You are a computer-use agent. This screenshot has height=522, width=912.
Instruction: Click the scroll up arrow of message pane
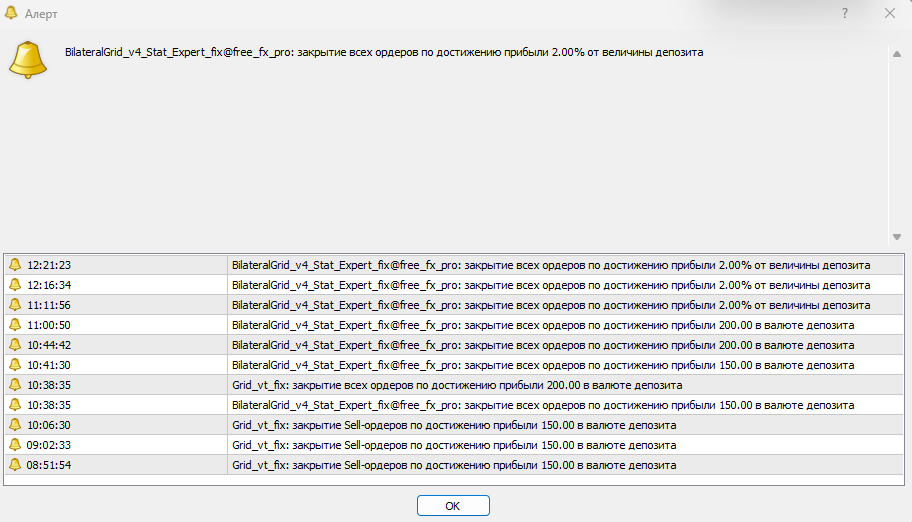point(897,54)
